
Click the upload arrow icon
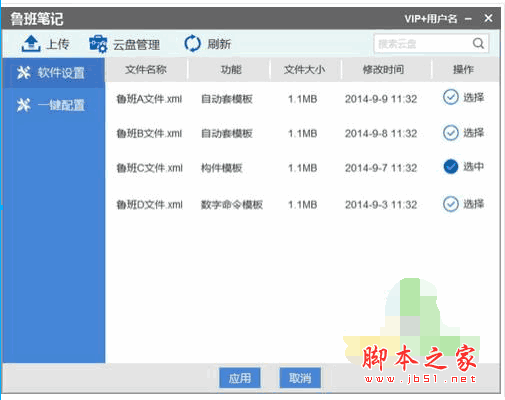tap(31, 44)
